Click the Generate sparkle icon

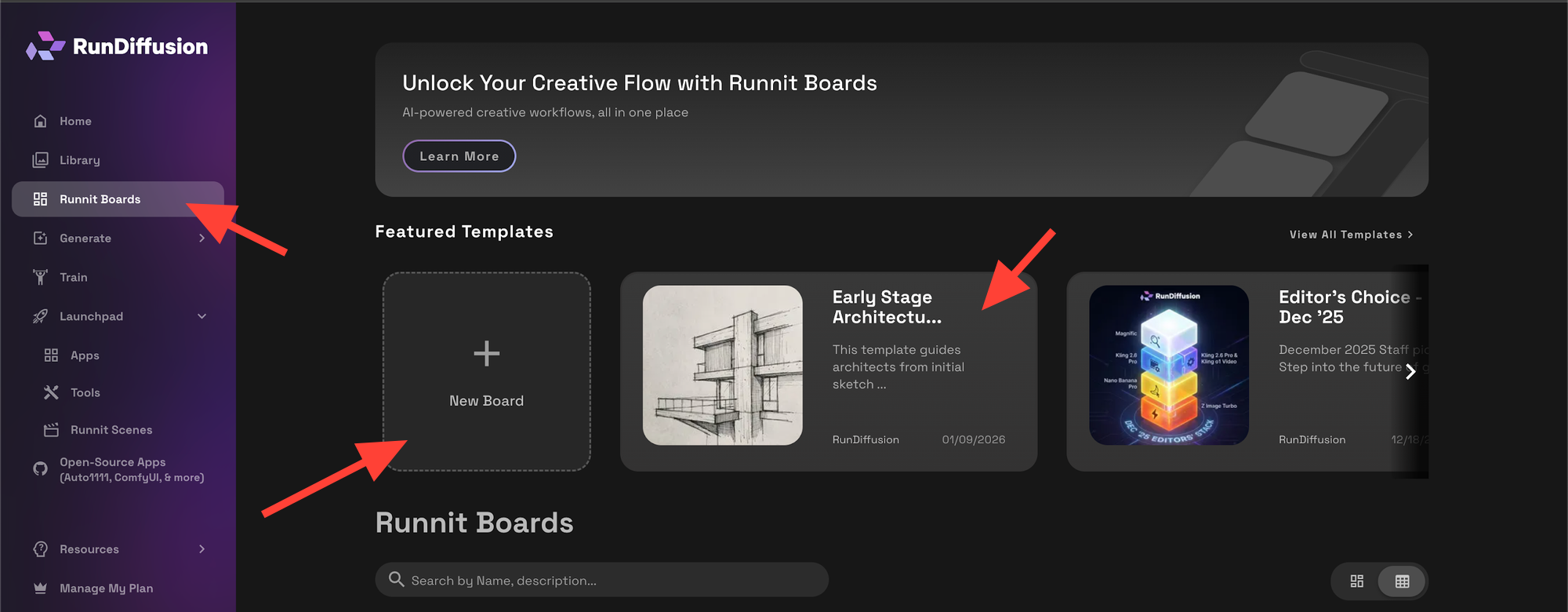[41, 238]
